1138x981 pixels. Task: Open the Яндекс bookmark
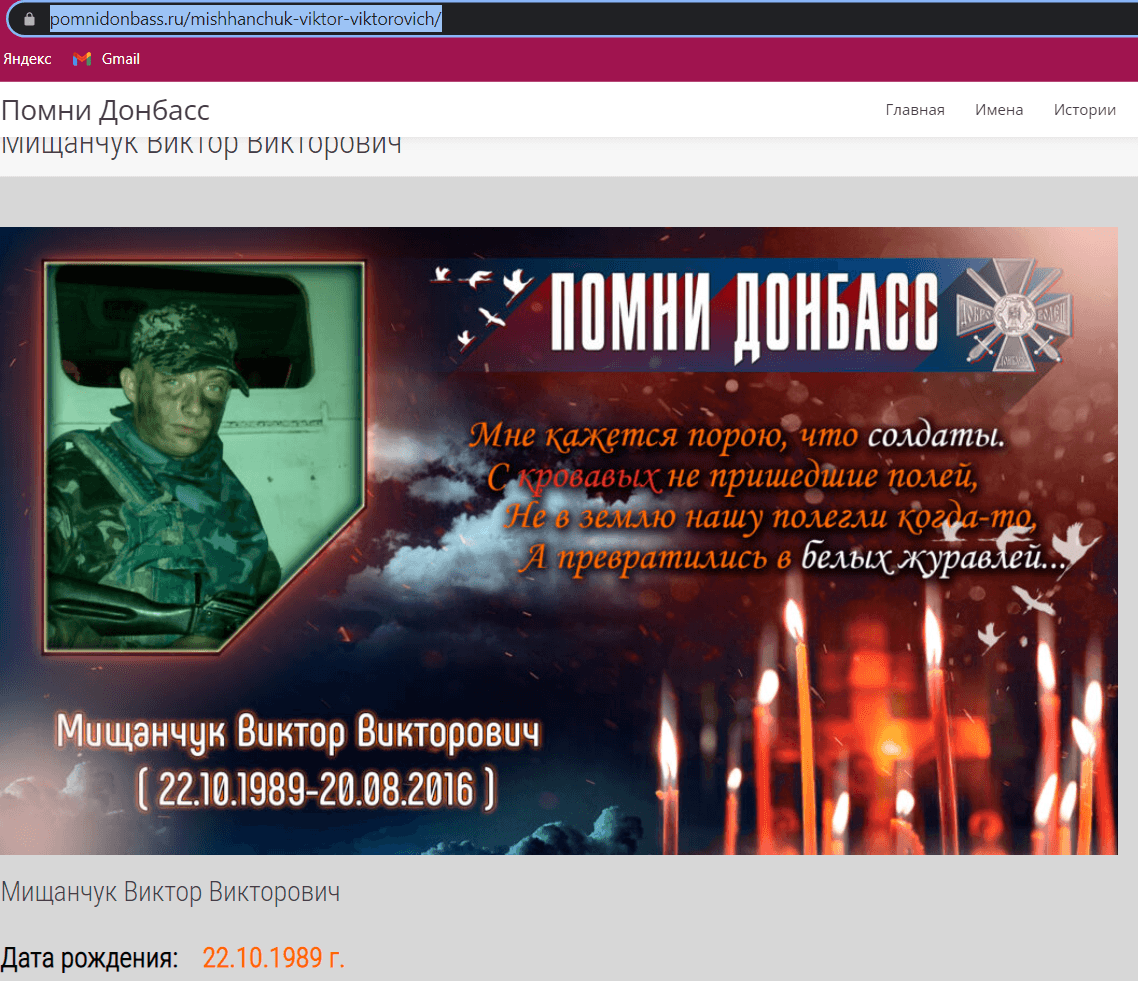[x=27, y=59]
